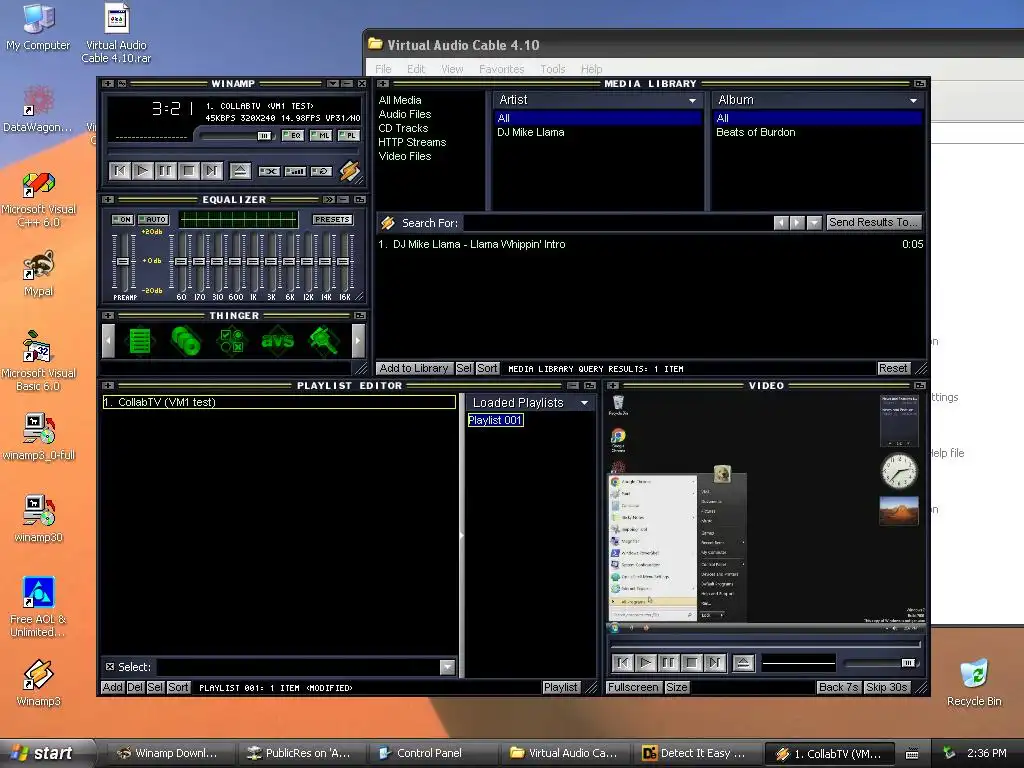
Task: Click Skip 30s in Video window
Action: pos(887,687)
